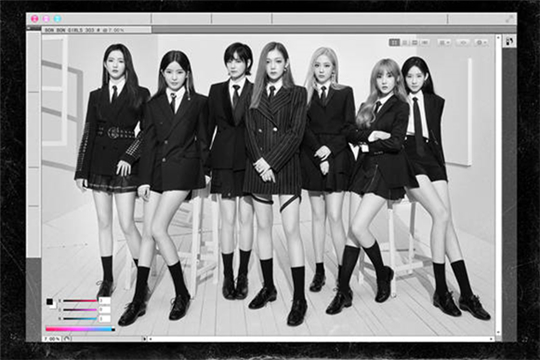Click the black foreground color swatch
Screen dimensions: 540x360
click(50, 302)
